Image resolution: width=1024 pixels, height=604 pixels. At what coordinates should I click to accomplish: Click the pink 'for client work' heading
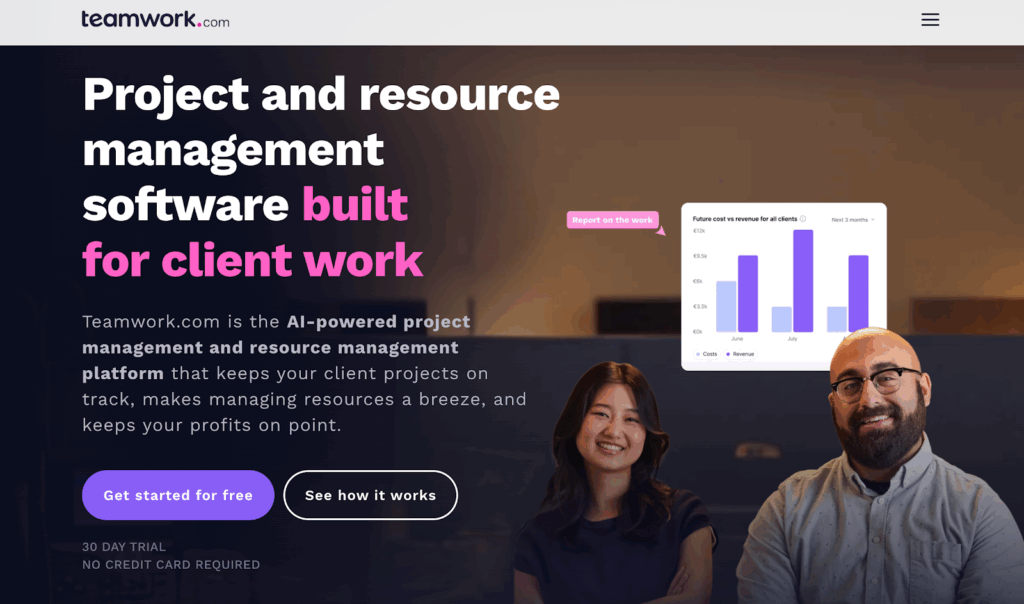click(253, 260)
